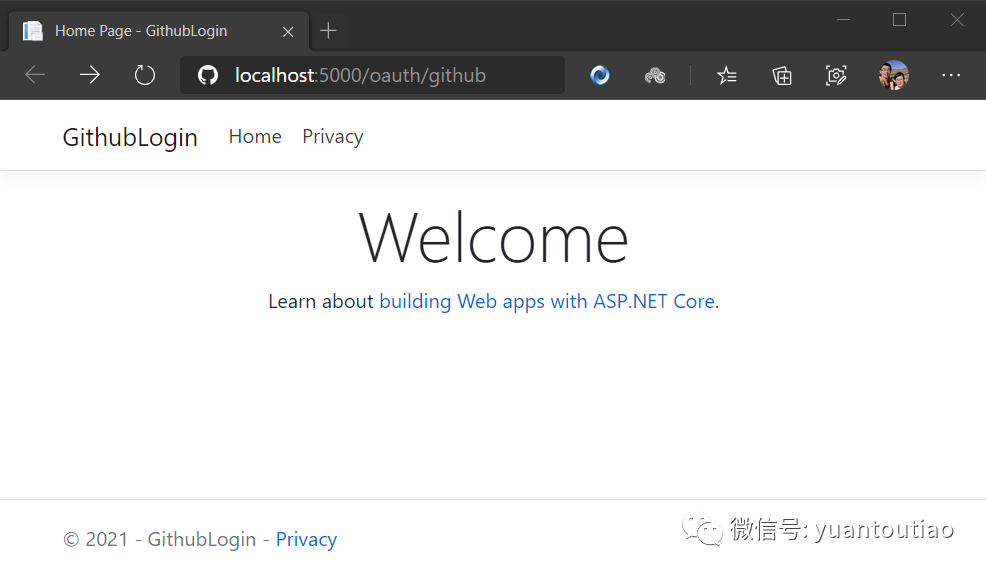Image resolution: width=986 pixels, height=574 pixels.
Task: Open the Settings and more ellipsis menu
Action: pyautogui.click(x=951, y=75)
